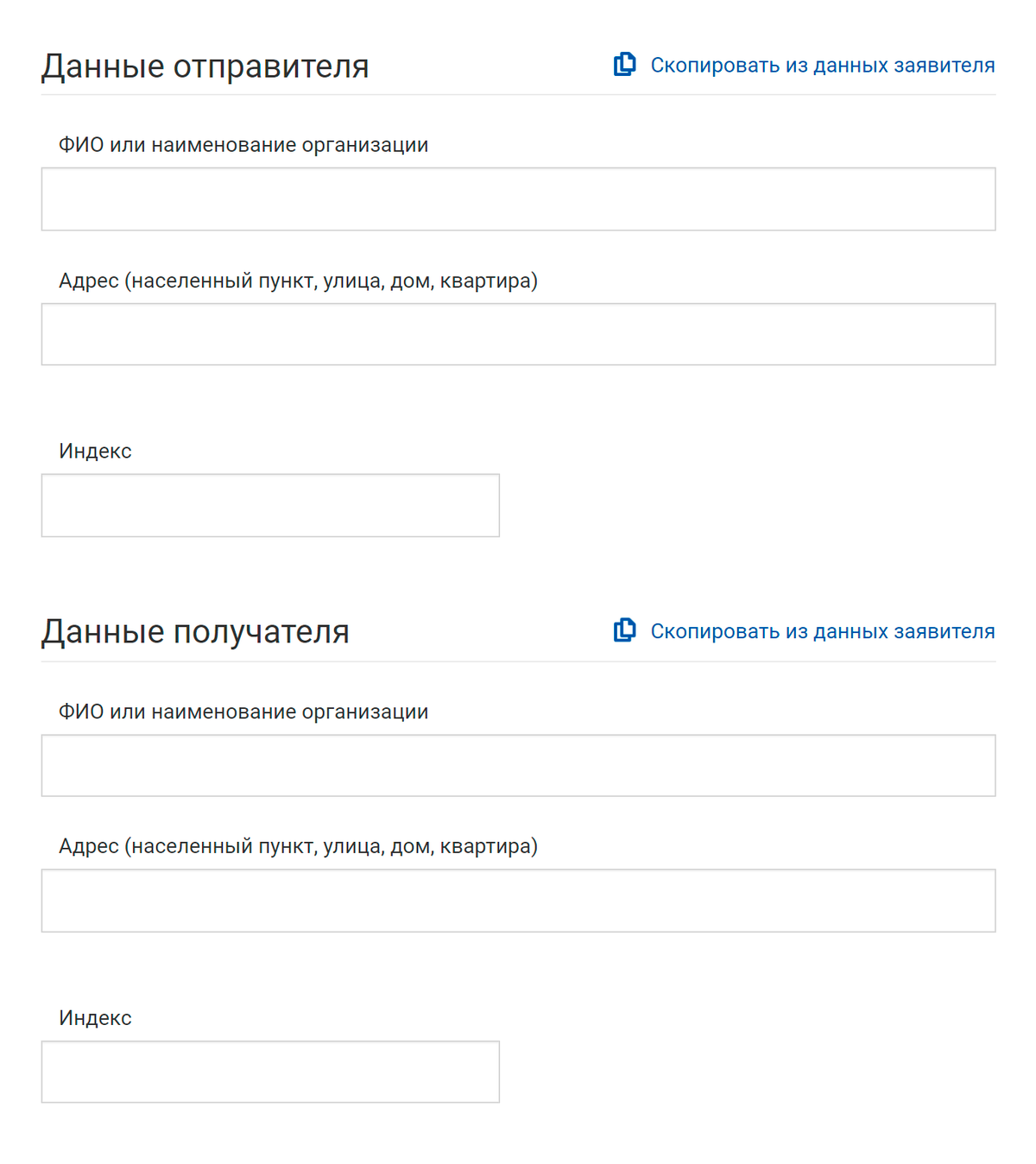Click the sender's 'Индекс' label
Viewport: 1036px width, 1164px height.
click(x=95, y=451)
